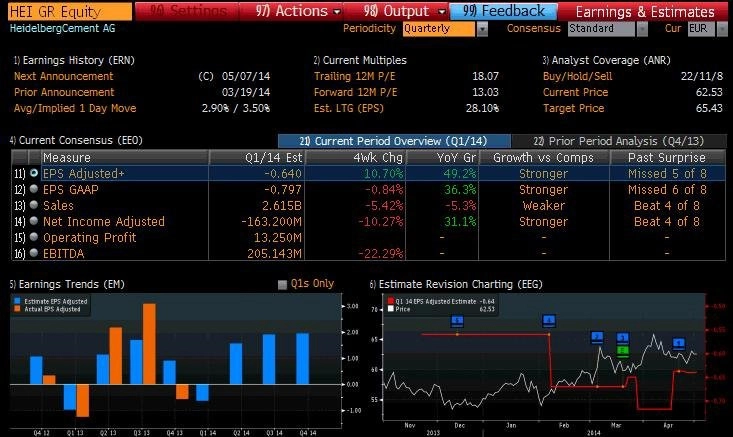The image size is (733, 437).
Task: Click the blue Q4 14 estimate bar
Action: 302,358
